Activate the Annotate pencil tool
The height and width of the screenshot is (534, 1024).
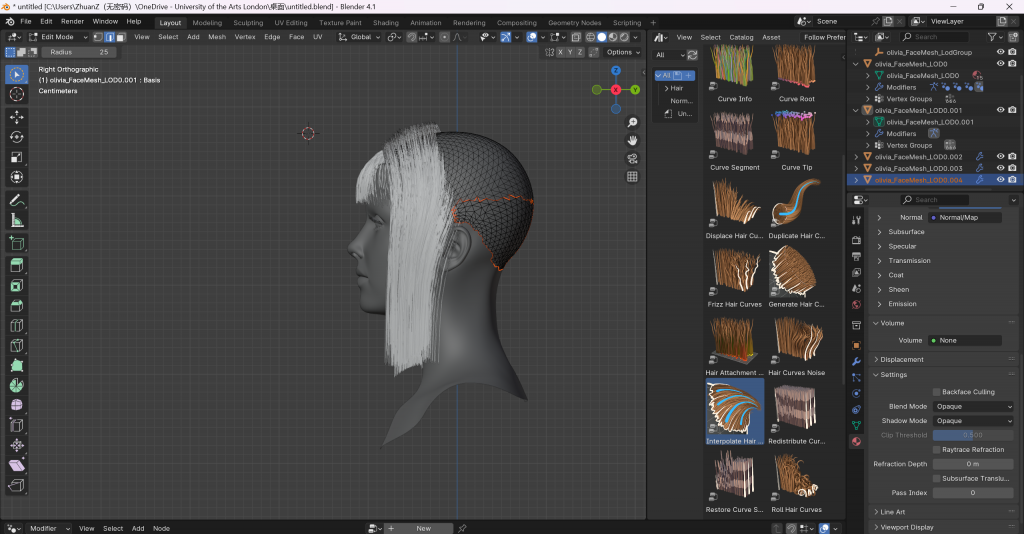click(x=17, y=200)
